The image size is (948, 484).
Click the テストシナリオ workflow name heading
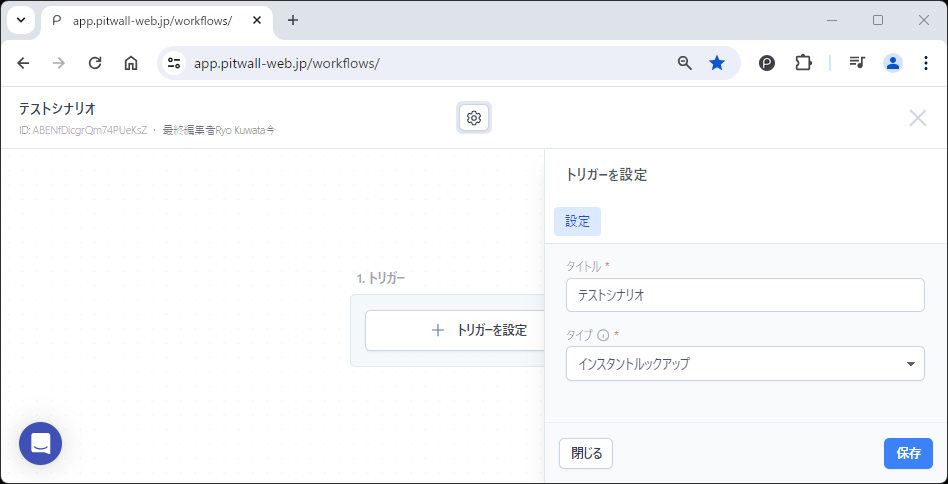click(x=57, y=109)
